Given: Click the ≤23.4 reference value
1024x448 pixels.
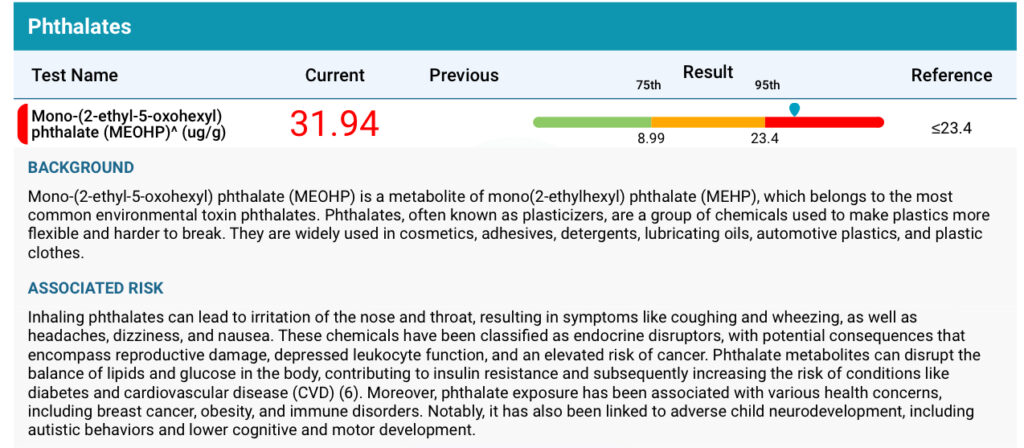Looking at the screenshot, I should pos(952,128).
